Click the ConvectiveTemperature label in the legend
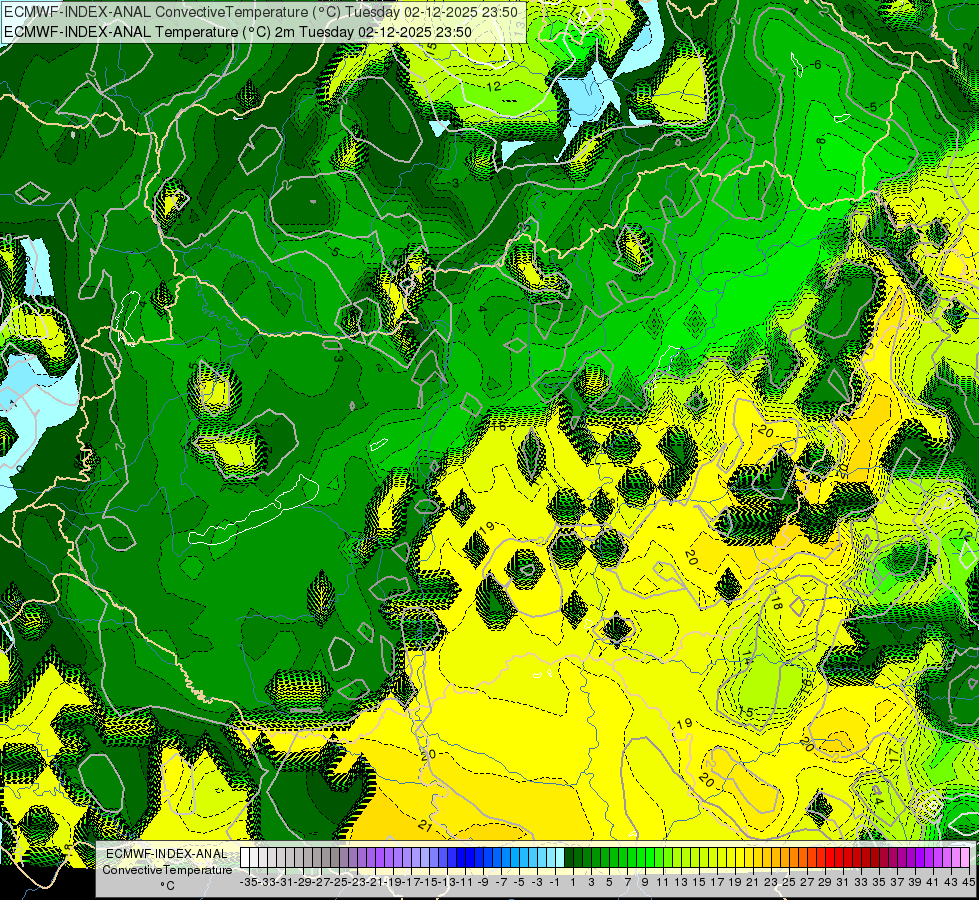This screenshot has height=900, width=979. tap(167, 869)
